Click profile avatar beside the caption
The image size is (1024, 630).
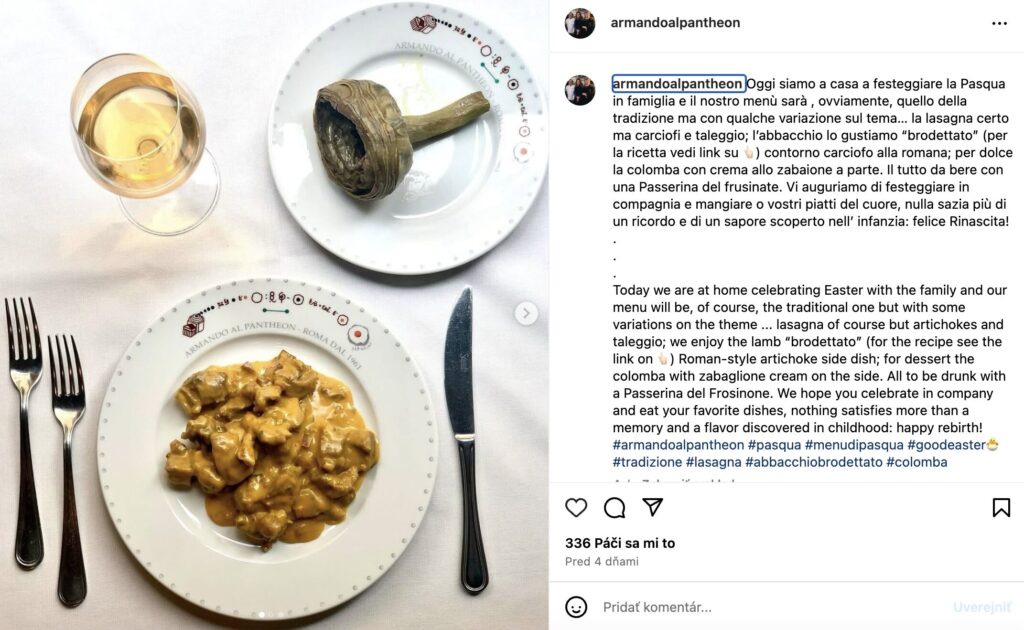(x=580, y=90)
